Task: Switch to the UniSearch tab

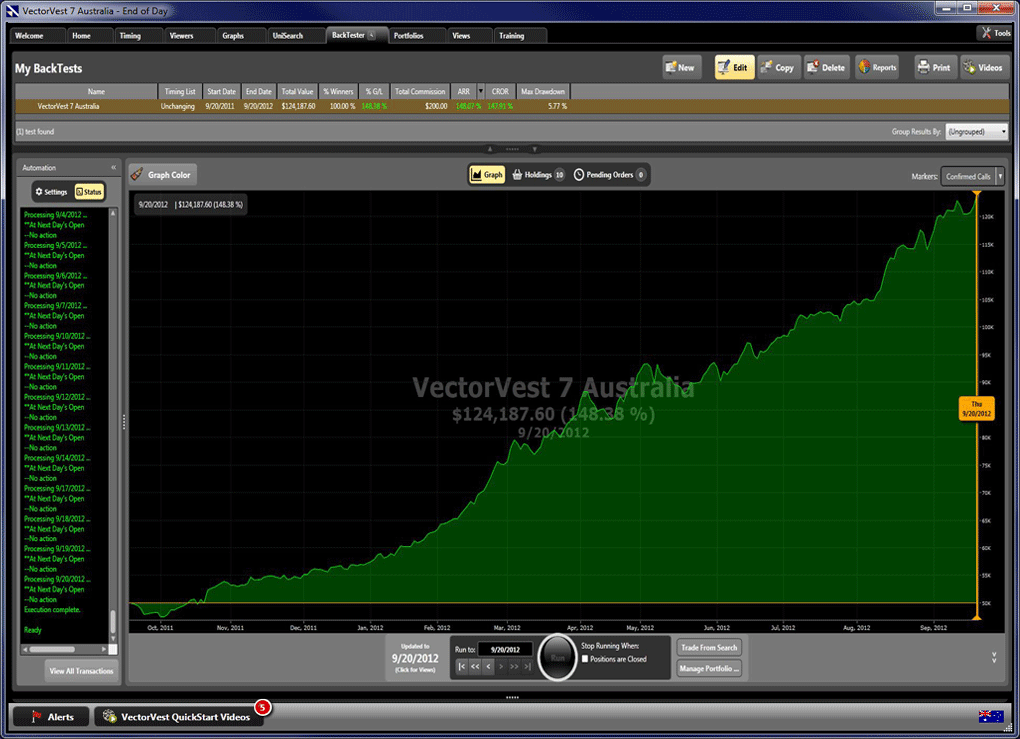Action: (288, 36)
